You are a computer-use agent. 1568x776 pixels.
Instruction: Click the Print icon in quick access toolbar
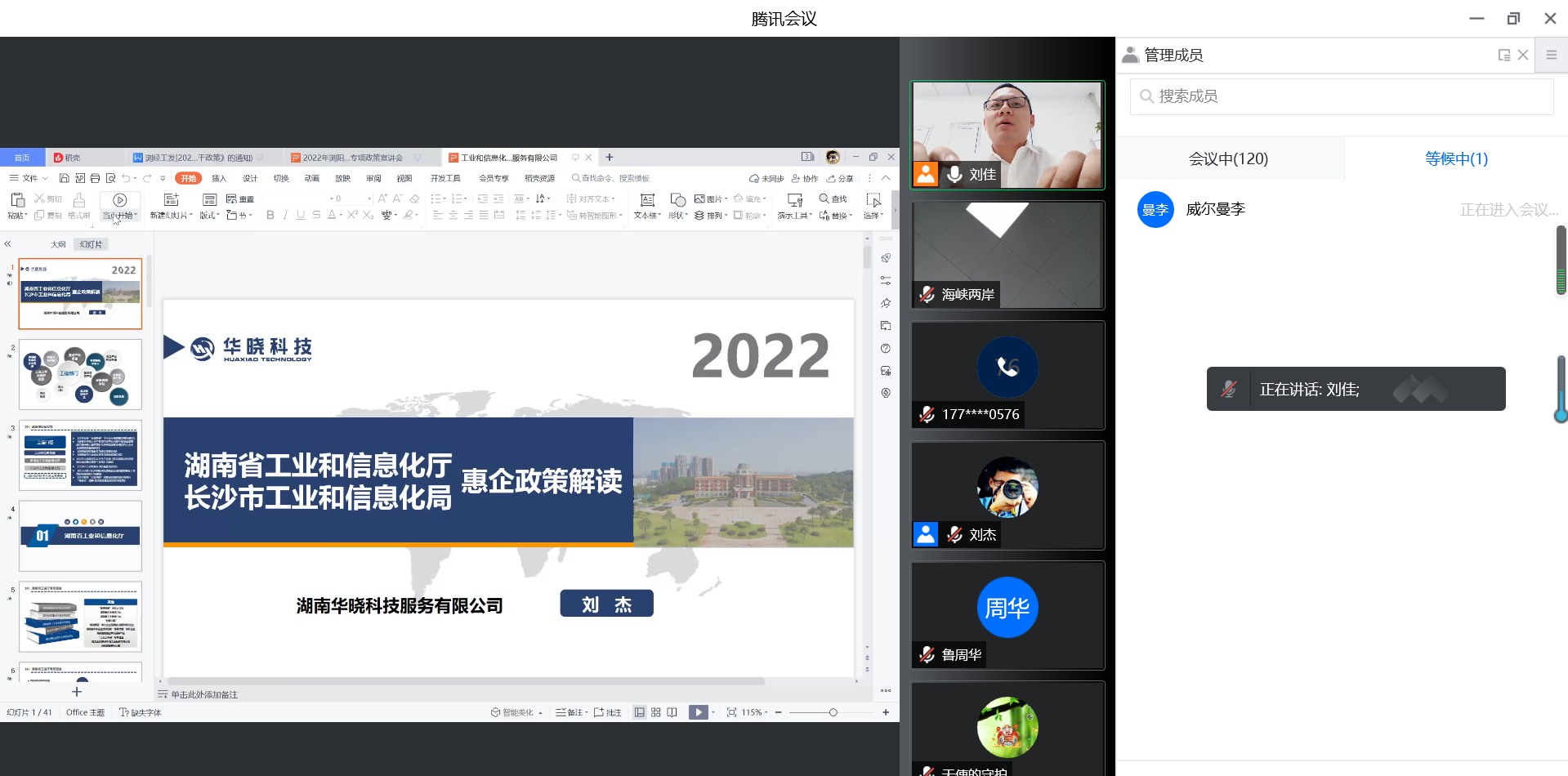coord(95,178)
